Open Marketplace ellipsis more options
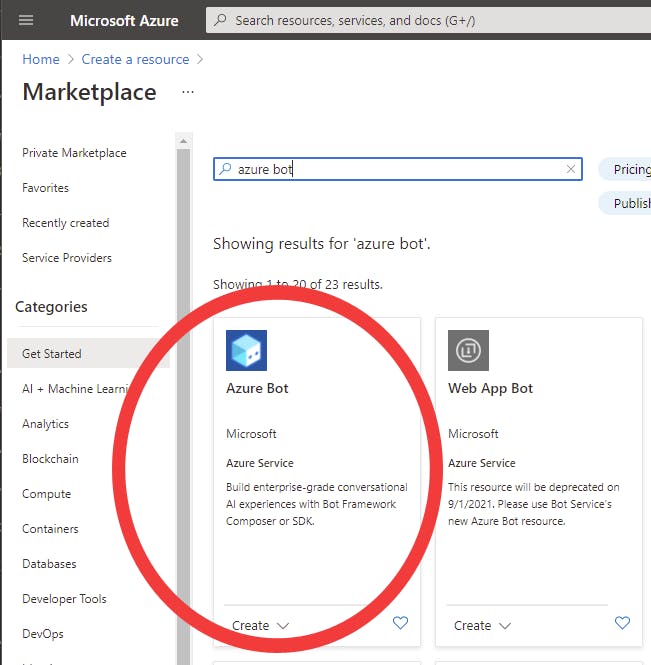Viewport: 651px width, 665px height. tap(188, 92)
